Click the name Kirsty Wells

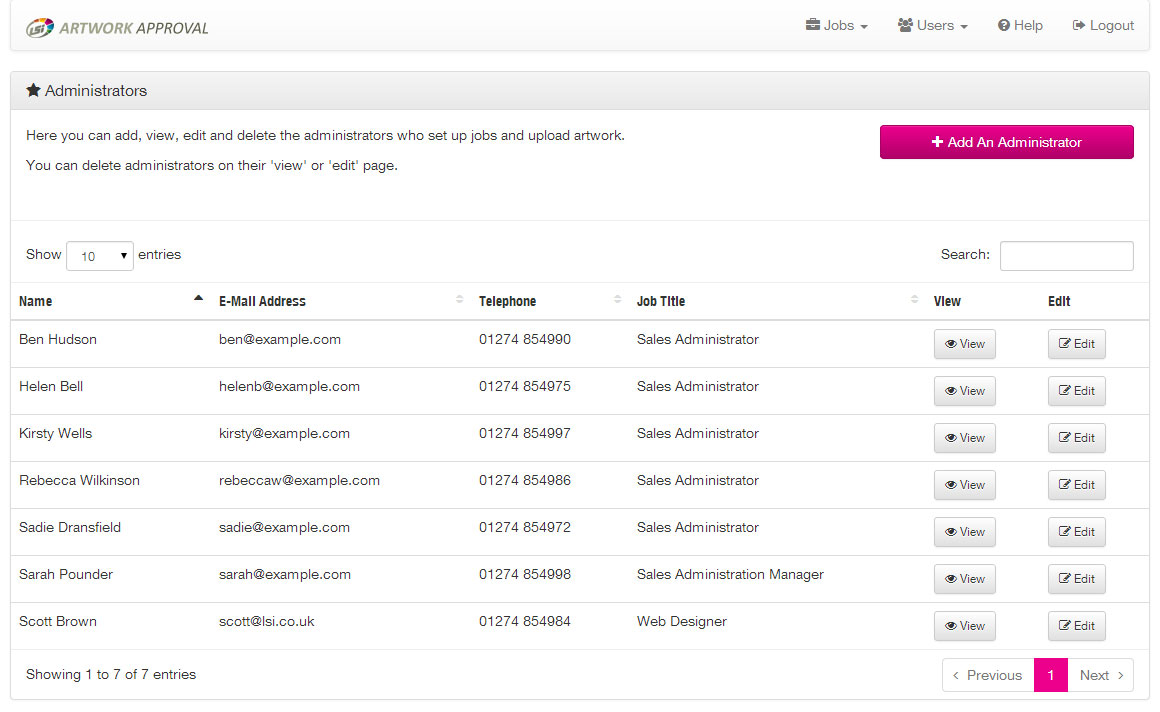pos(55,434)
